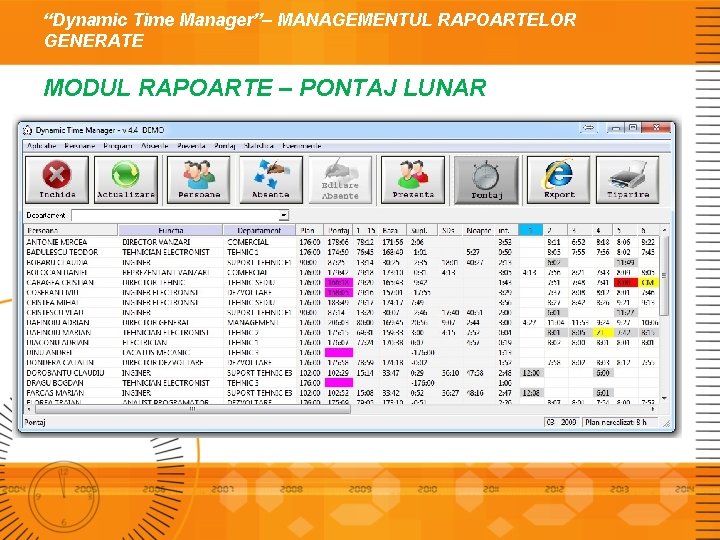Select the BADULESCU TEODOR row
This screenshot has height=540, width=720.
342,252
